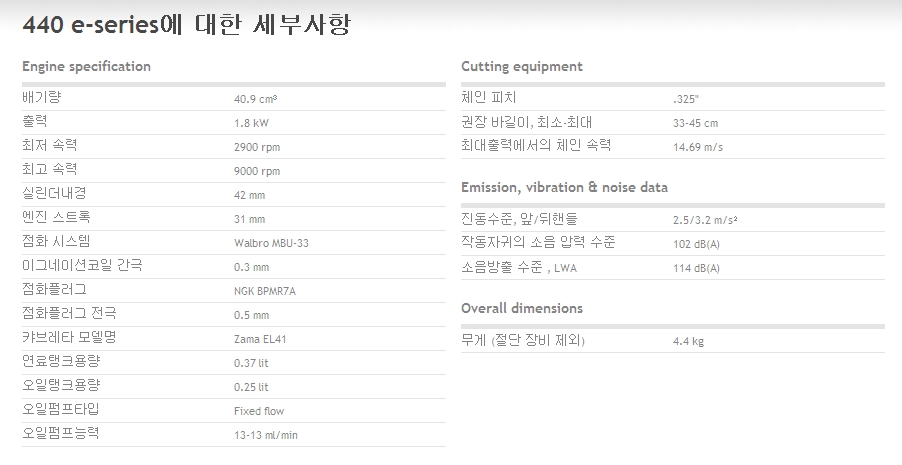Select the chain pitch value '.325"'
This screenshot has width=902, height=465.
(x=686, y=99)
